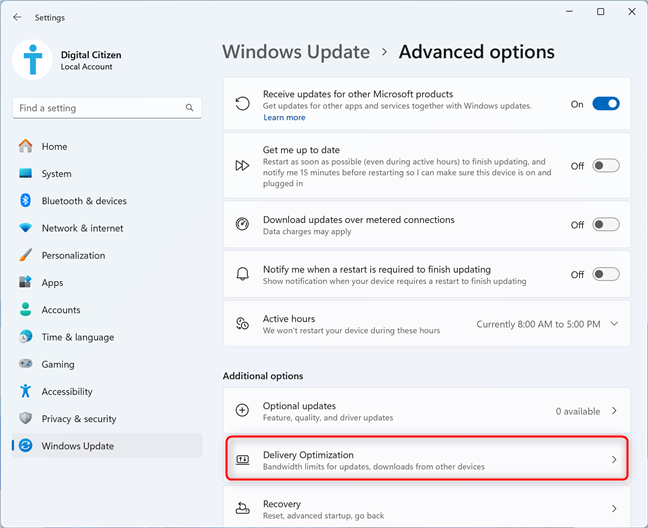Viewport: 648px width, 528px height.
Task: Go back to Windows Update breadcrumb
Action: (x=296, y=52)
